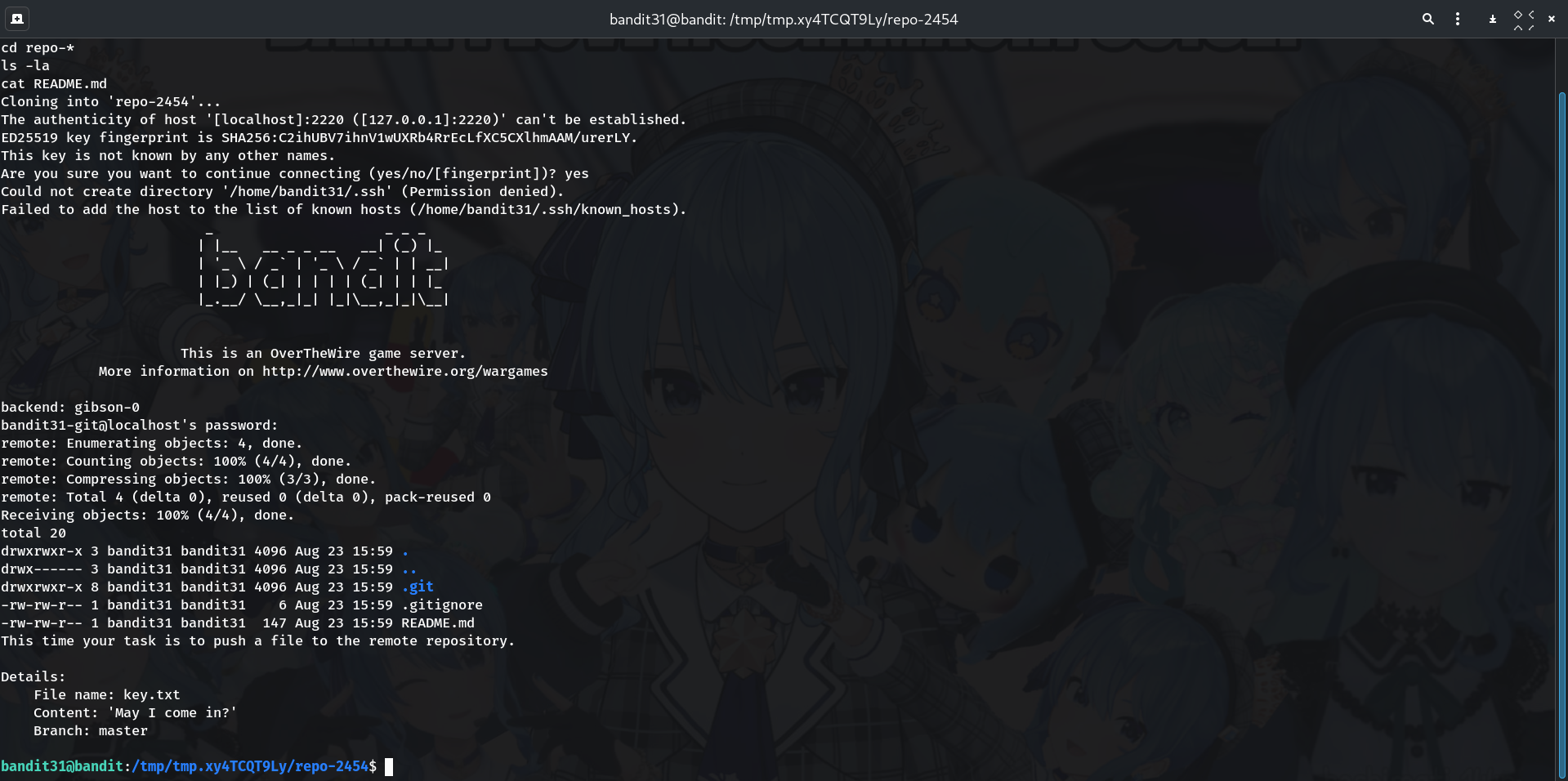This screenshot has width=1568, height=781.
Task: Click the 'backend: gibson-0' line
Action: tap(70, 407)
